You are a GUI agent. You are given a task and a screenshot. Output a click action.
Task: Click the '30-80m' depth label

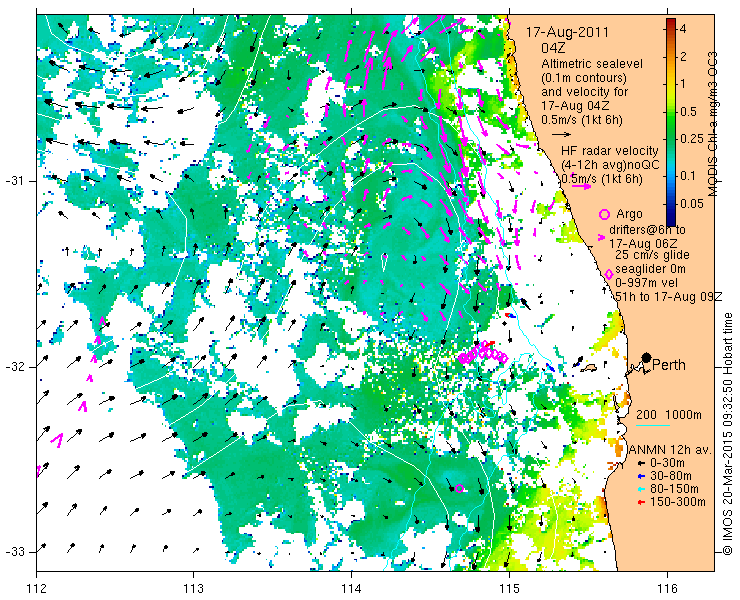point(671,476)
